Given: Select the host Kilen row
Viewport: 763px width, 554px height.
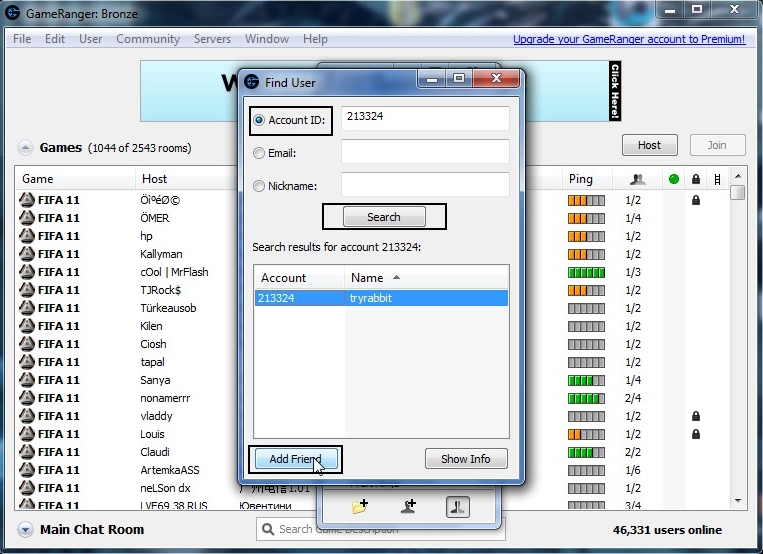Looking at the screenshot, I should pos(151,326).
